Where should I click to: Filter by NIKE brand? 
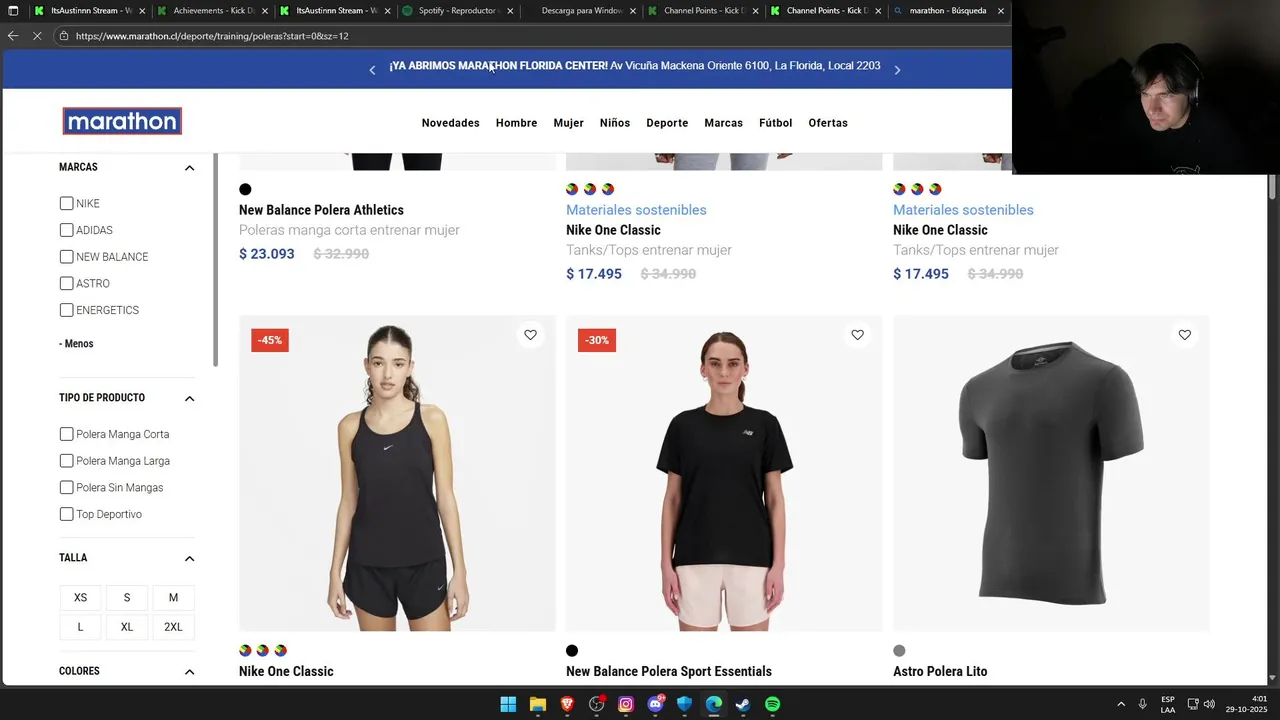coord(66,203)
